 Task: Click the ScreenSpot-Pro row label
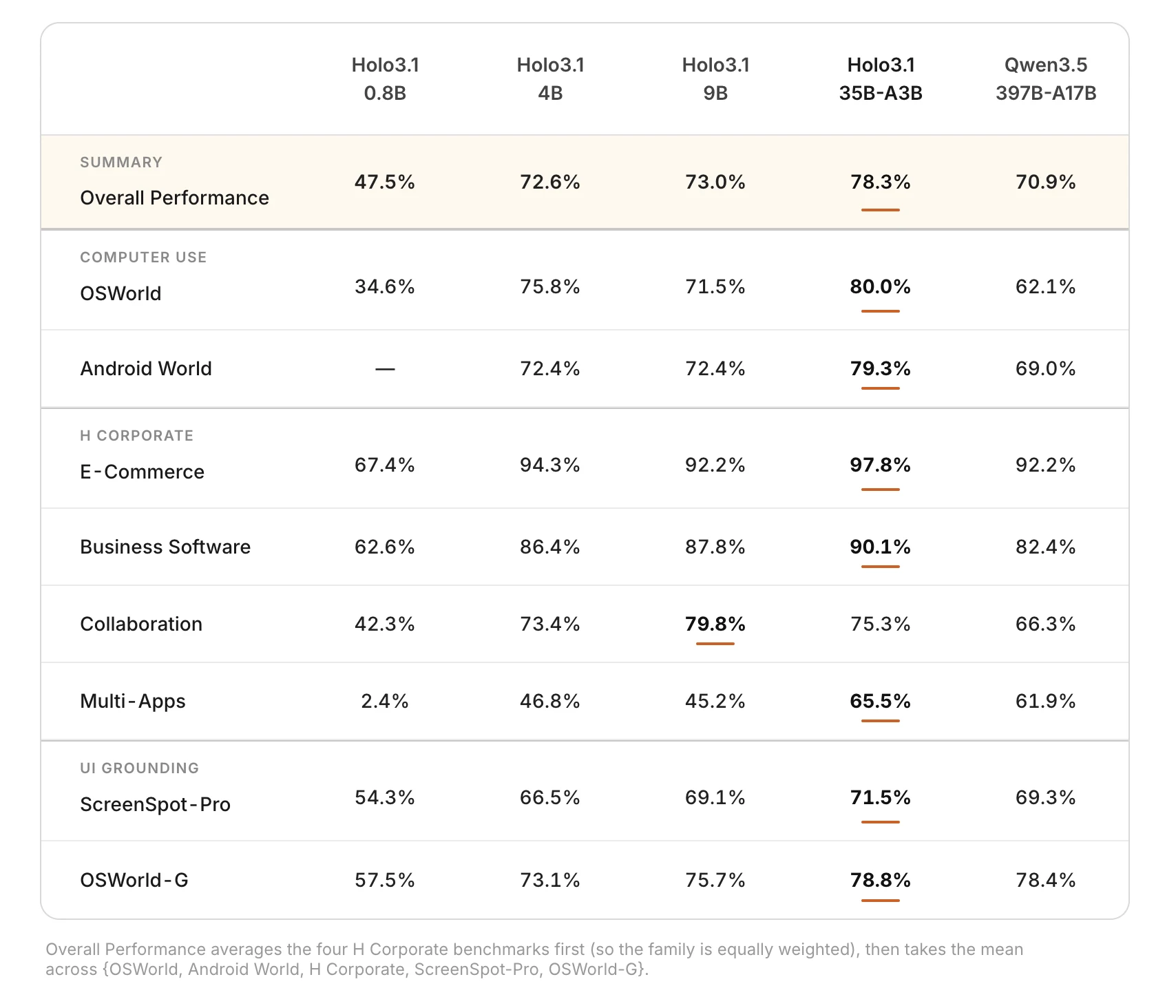(x=155, y=804)
